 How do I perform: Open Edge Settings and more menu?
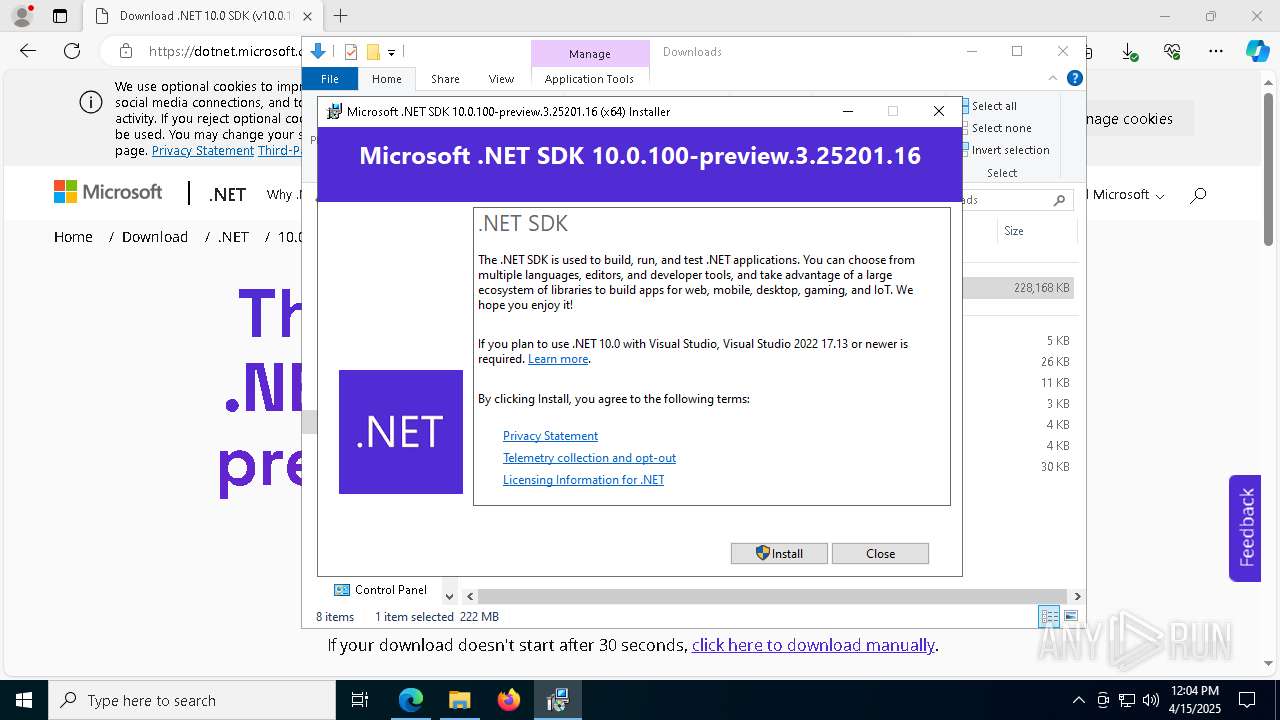(x=1216, y=51)
